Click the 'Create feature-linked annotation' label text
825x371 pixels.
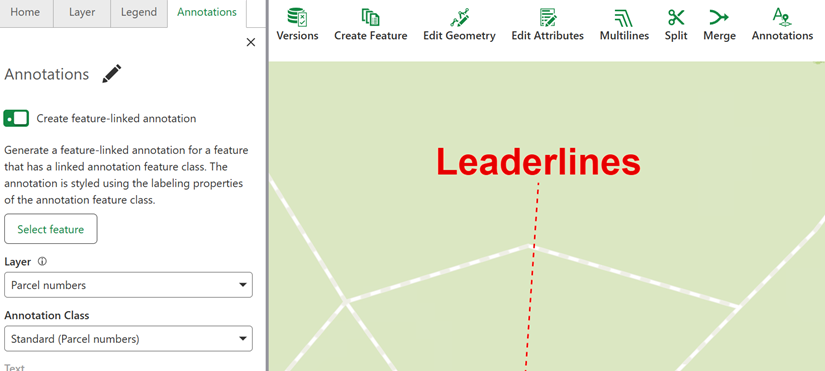(x=116, y=119)
